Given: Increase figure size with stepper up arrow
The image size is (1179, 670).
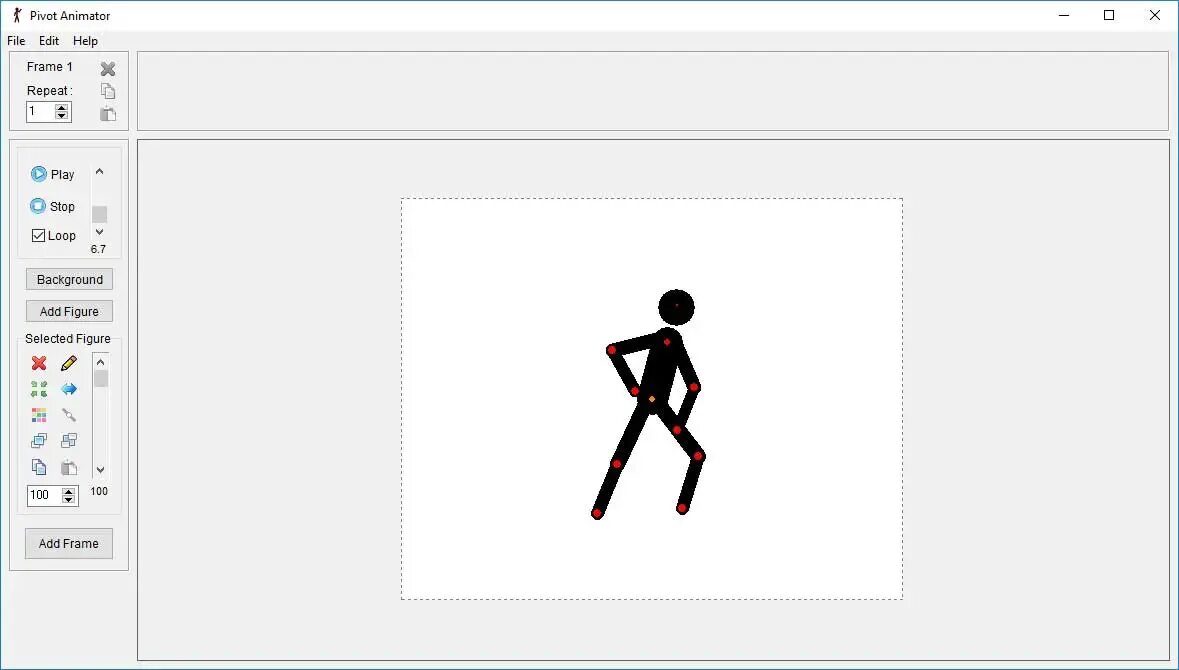Looking at the screenshot, I should [x=68, y=491].
